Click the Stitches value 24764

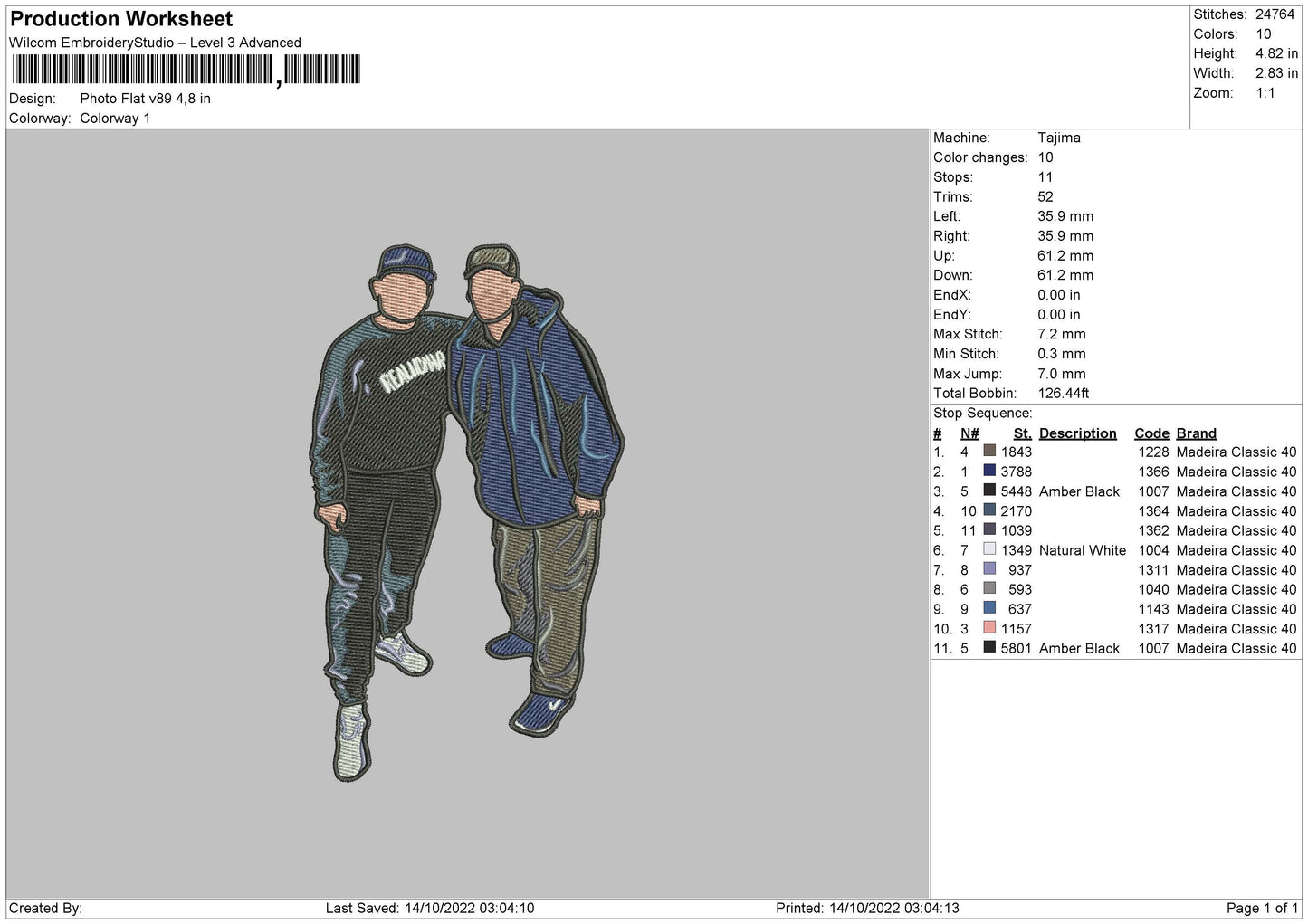(1275, 14)
